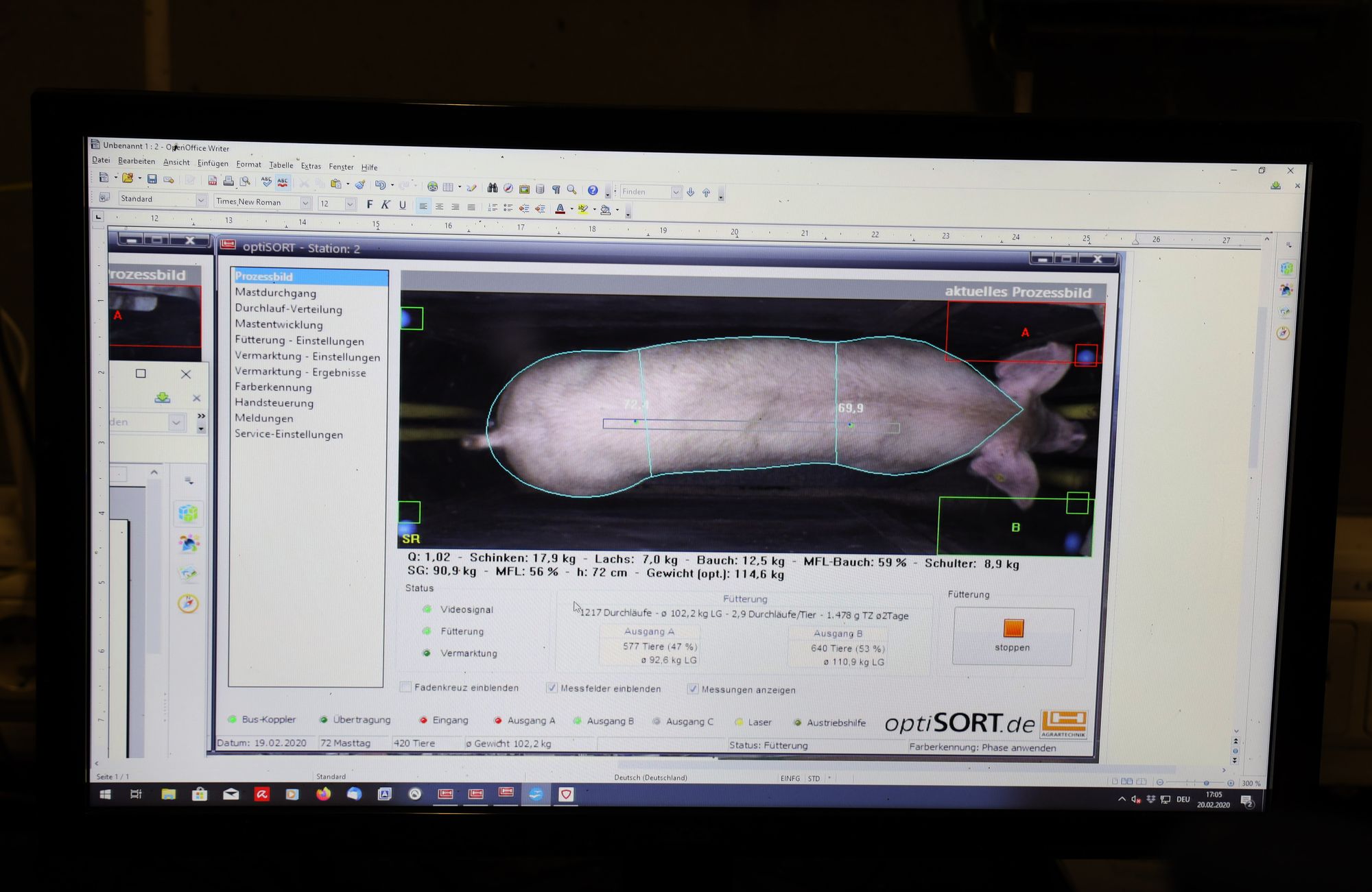Viewport: 1372px width, 892px height.
Task: Expand the Standard paragraph style dropdown
Action: 201,200
